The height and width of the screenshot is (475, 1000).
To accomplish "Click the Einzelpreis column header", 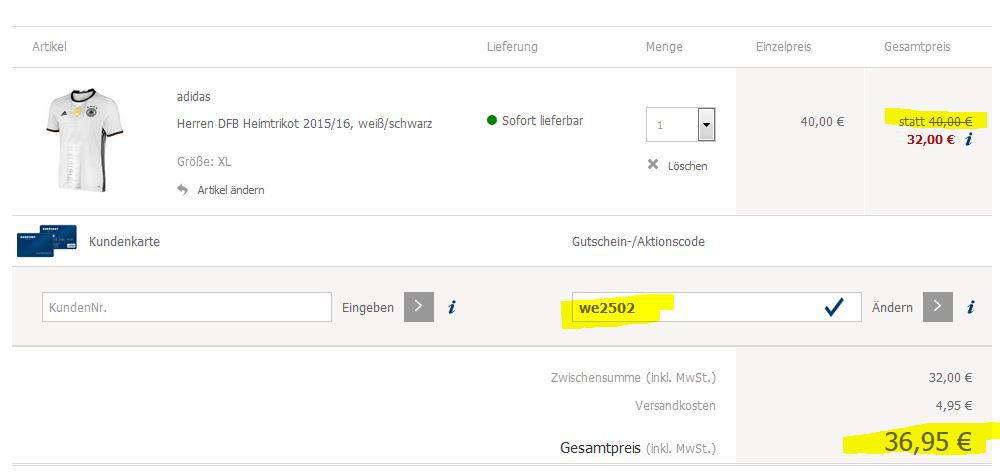I will [x=783, y=47].
